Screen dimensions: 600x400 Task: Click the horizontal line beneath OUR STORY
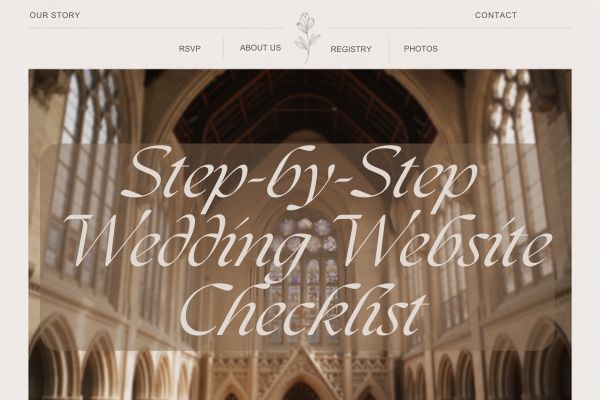[157, 28]
